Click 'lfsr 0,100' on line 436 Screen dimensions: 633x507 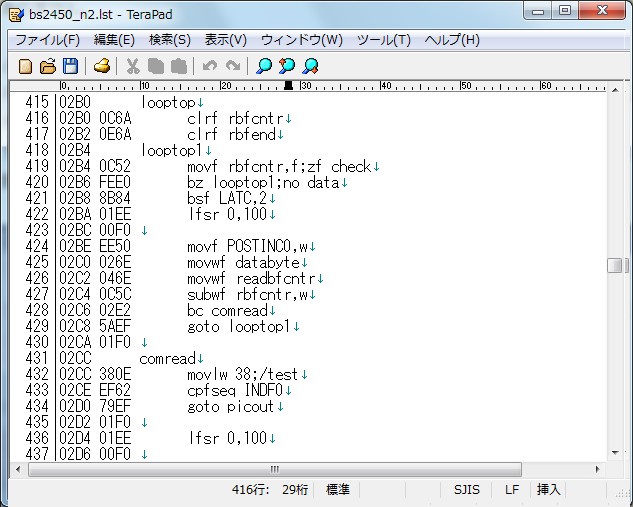click(228, 438)
